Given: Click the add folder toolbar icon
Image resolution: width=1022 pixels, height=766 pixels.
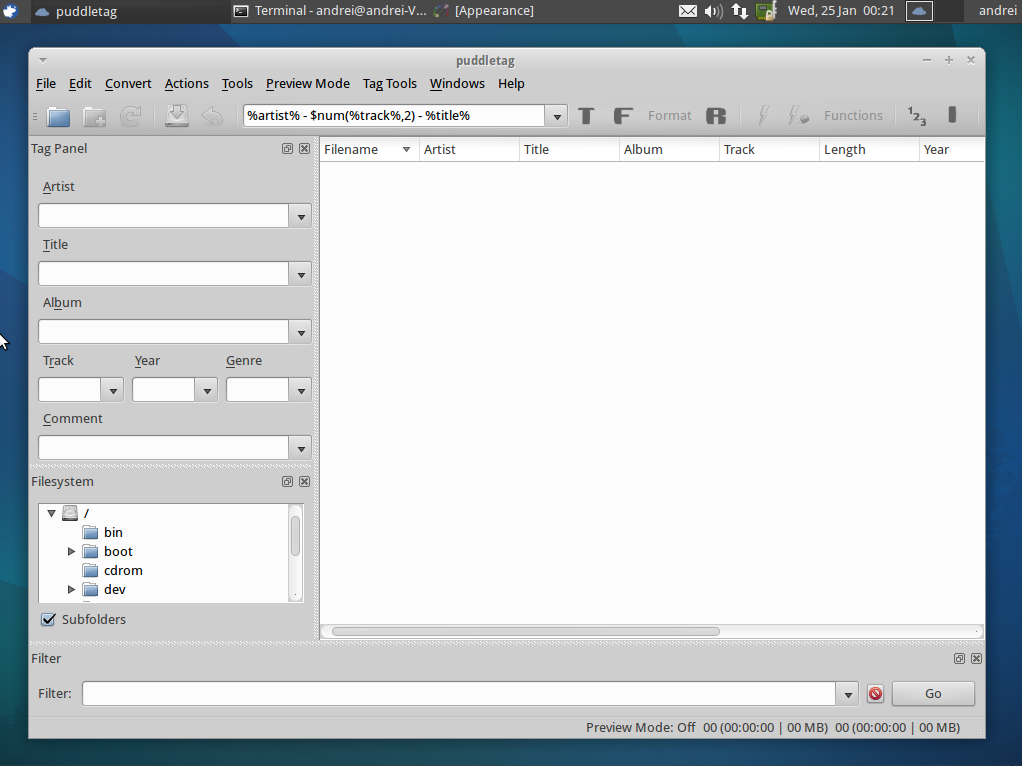Looking at the screenshot, I should coord(95,116).
